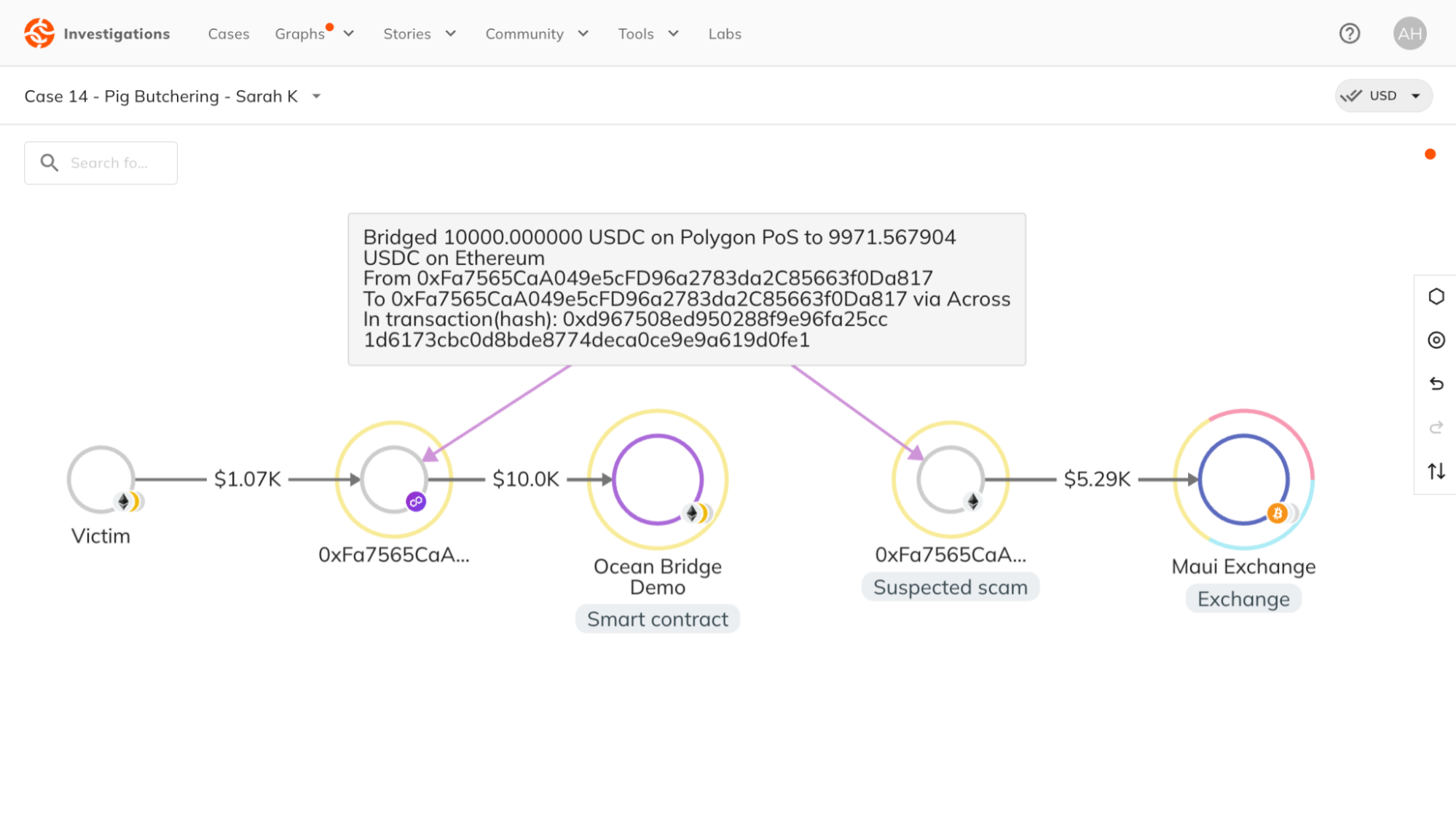Viewport: 1456px width, 839px height.
Task: Expand the case name dropdown arrow
Action: (x=316, y=96)
